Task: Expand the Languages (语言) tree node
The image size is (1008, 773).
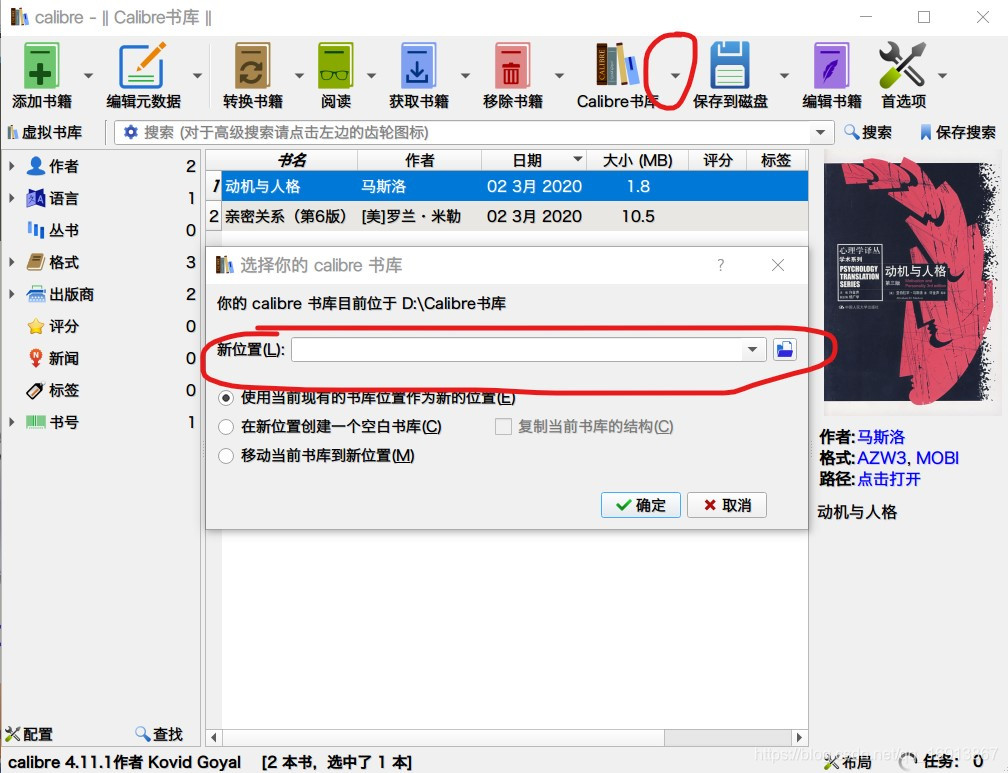Action: [12, 198]
